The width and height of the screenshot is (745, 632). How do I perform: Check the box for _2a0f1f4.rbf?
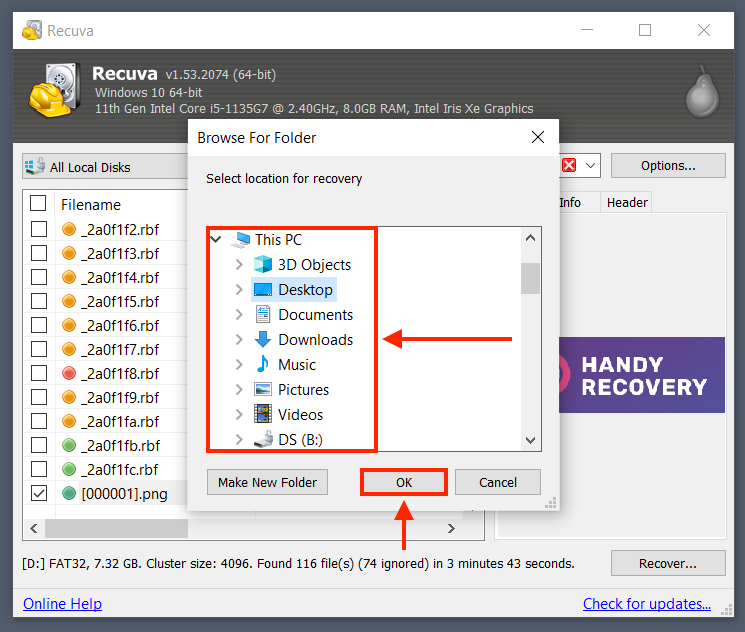click(39, 277)
